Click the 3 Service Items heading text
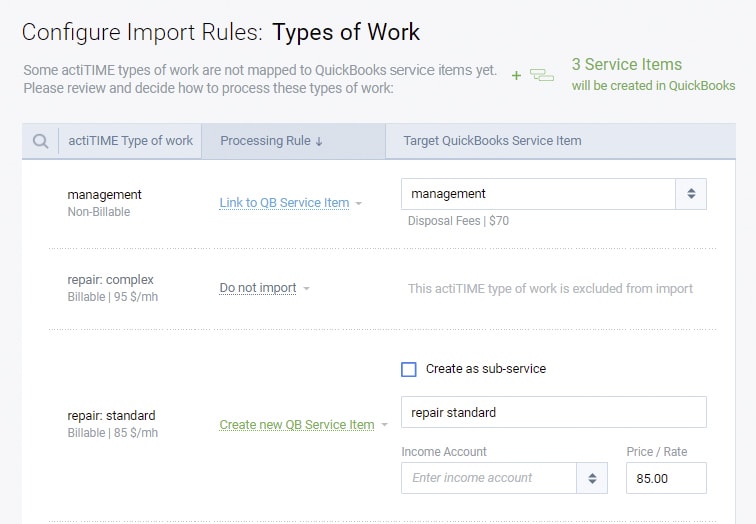This screenshot has width=756, height=524. (x=627, y=65)
